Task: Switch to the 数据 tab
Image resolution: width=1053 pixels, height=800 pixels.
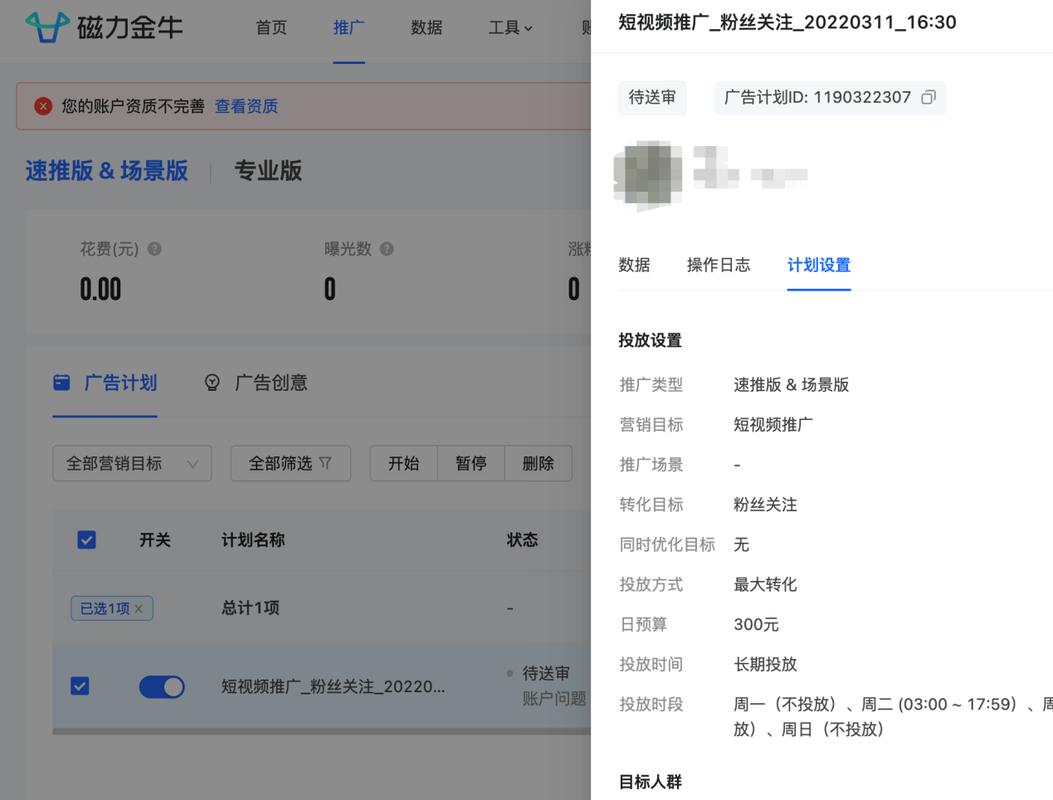Action: [634, 265]
